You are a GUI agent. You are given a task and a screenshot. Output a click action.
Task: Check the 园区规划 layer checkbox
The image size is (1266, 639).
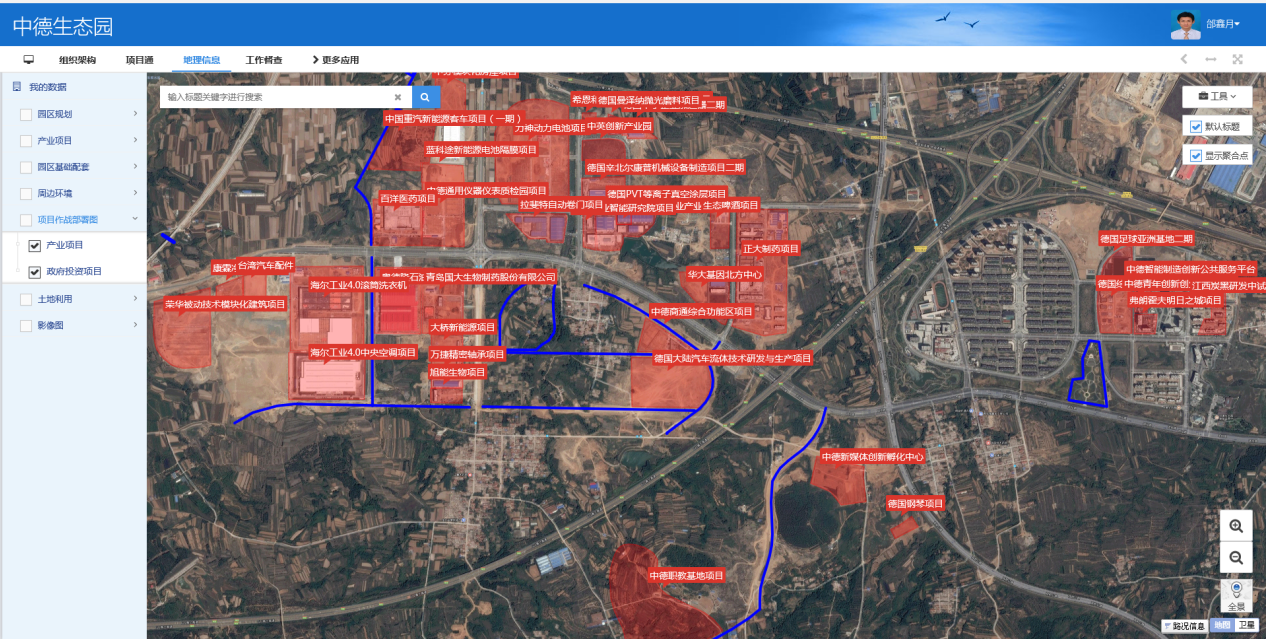point(26,114)
